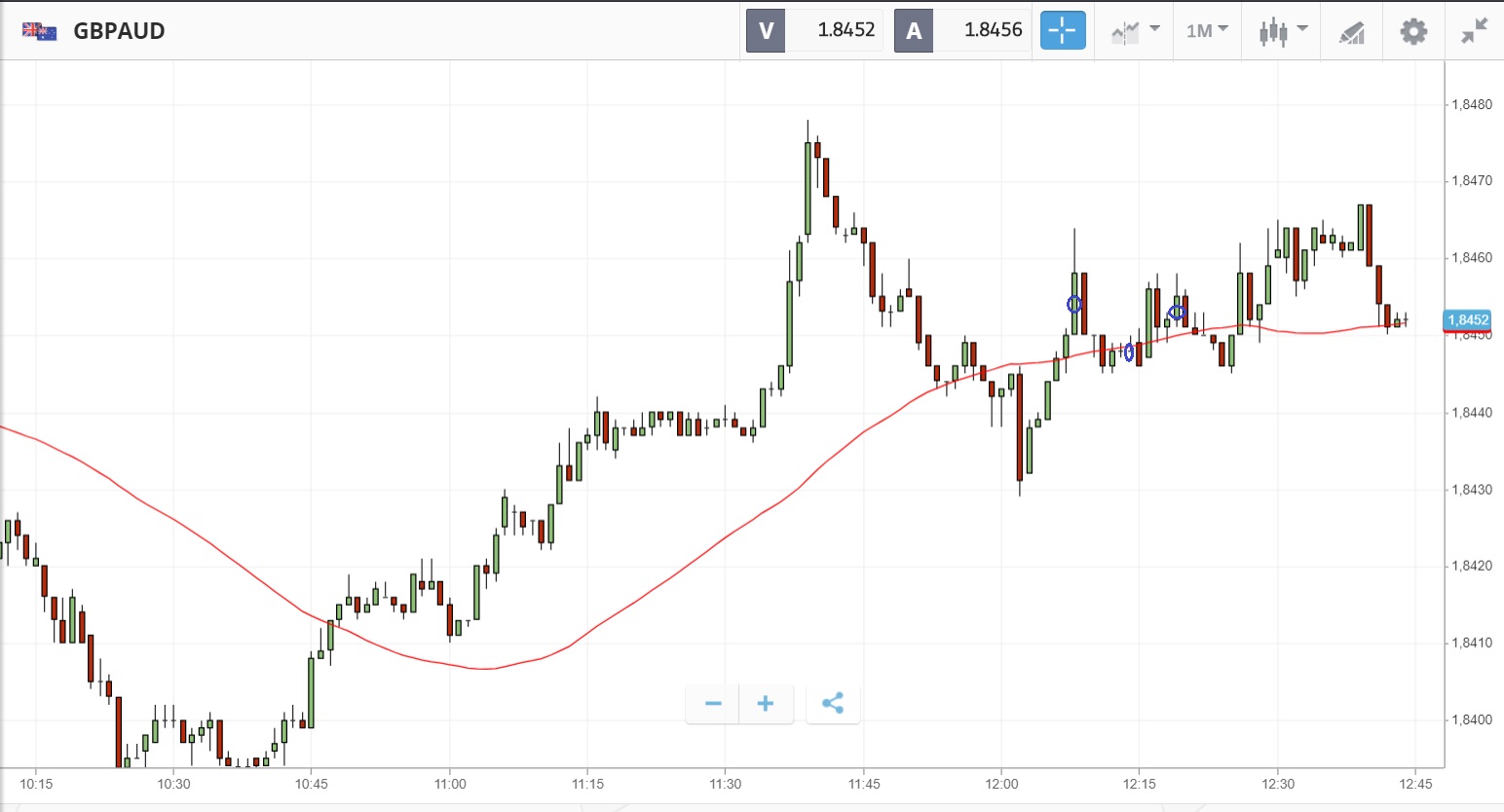The height and width of the screenshot is (812, 1504).
Task: Click the 10:30 time axis label
Action: [174, 784]
